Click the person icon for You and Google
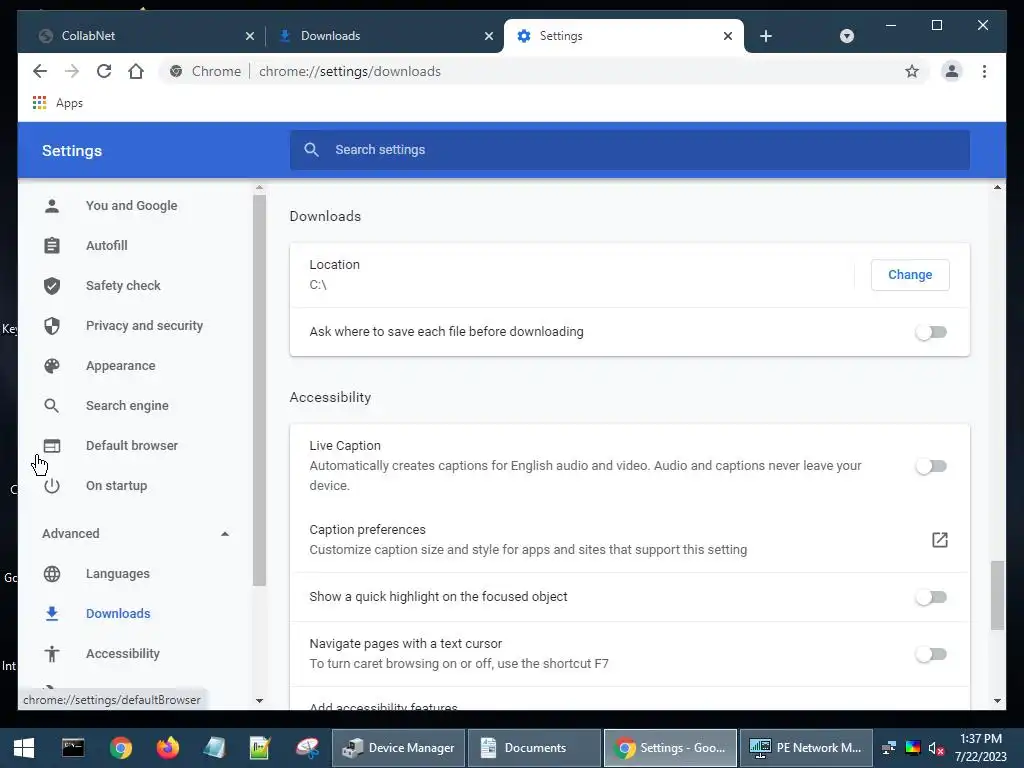The image size is (1024, 768). click(52, 206)
